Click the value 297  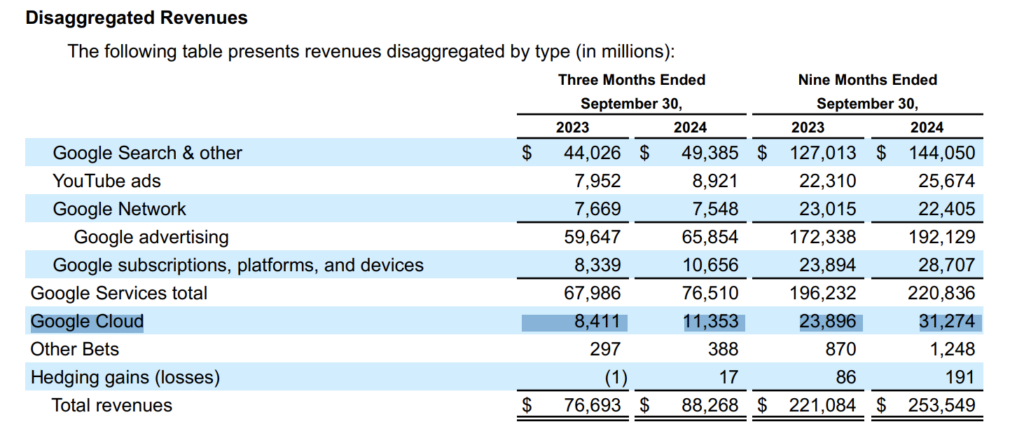605,349
